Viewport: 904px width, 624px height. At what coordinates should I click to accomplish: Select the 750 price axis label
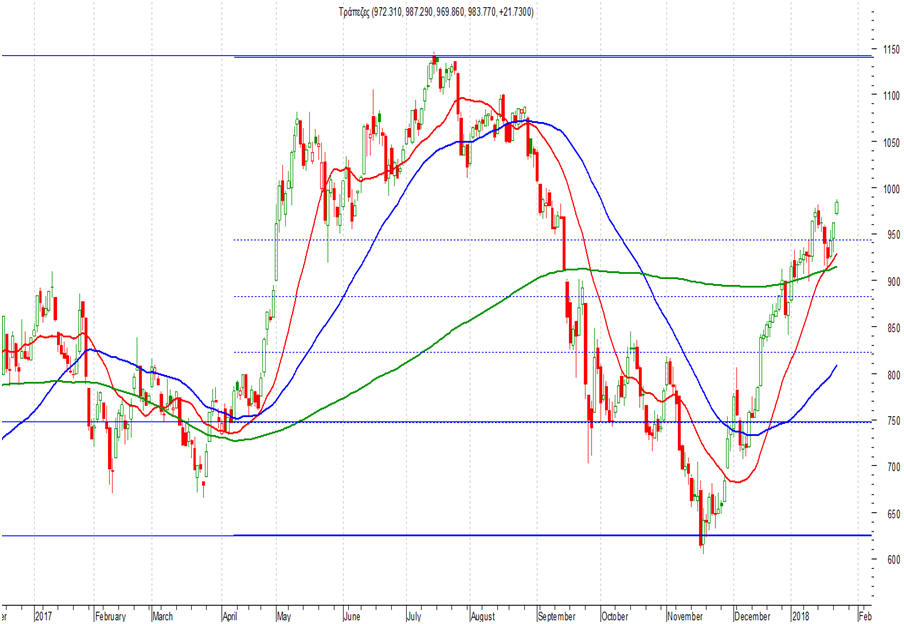tap(894, 421)
